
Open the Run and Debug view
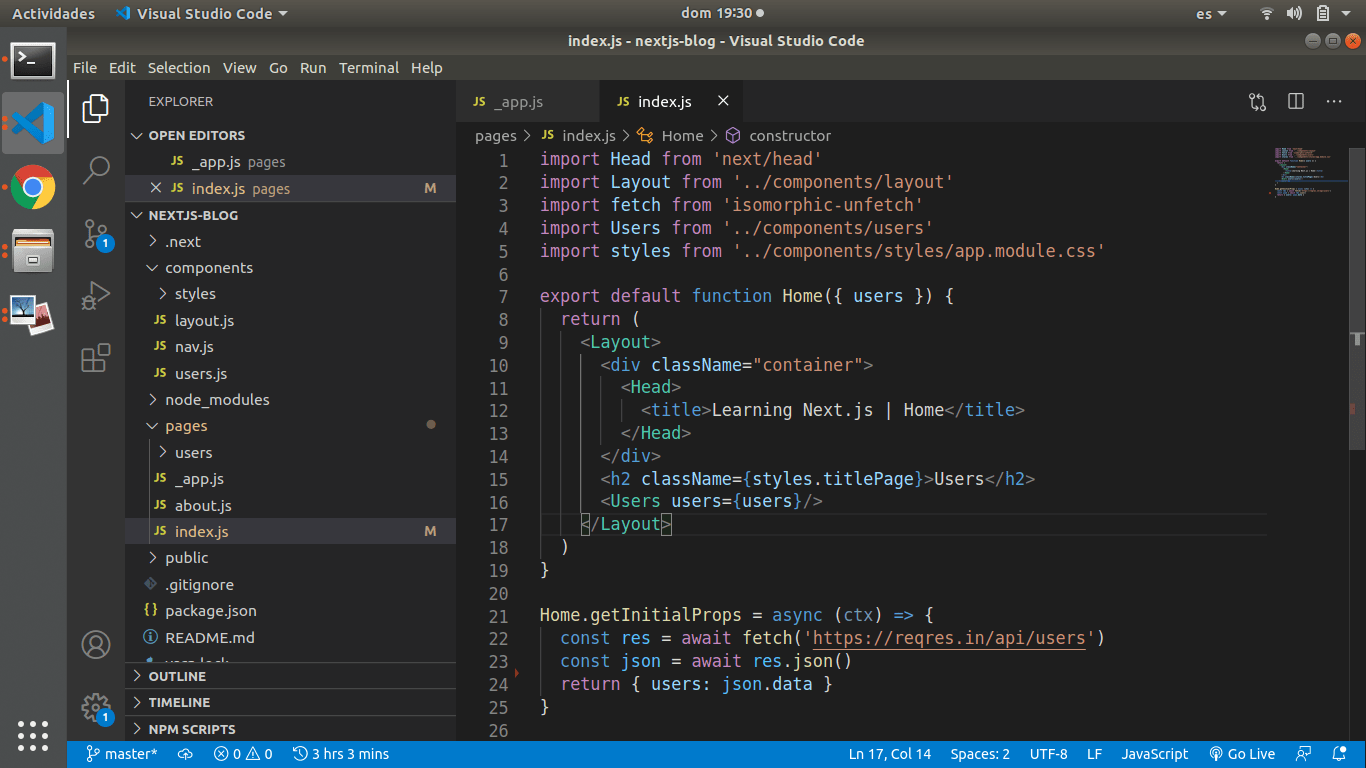96,296
